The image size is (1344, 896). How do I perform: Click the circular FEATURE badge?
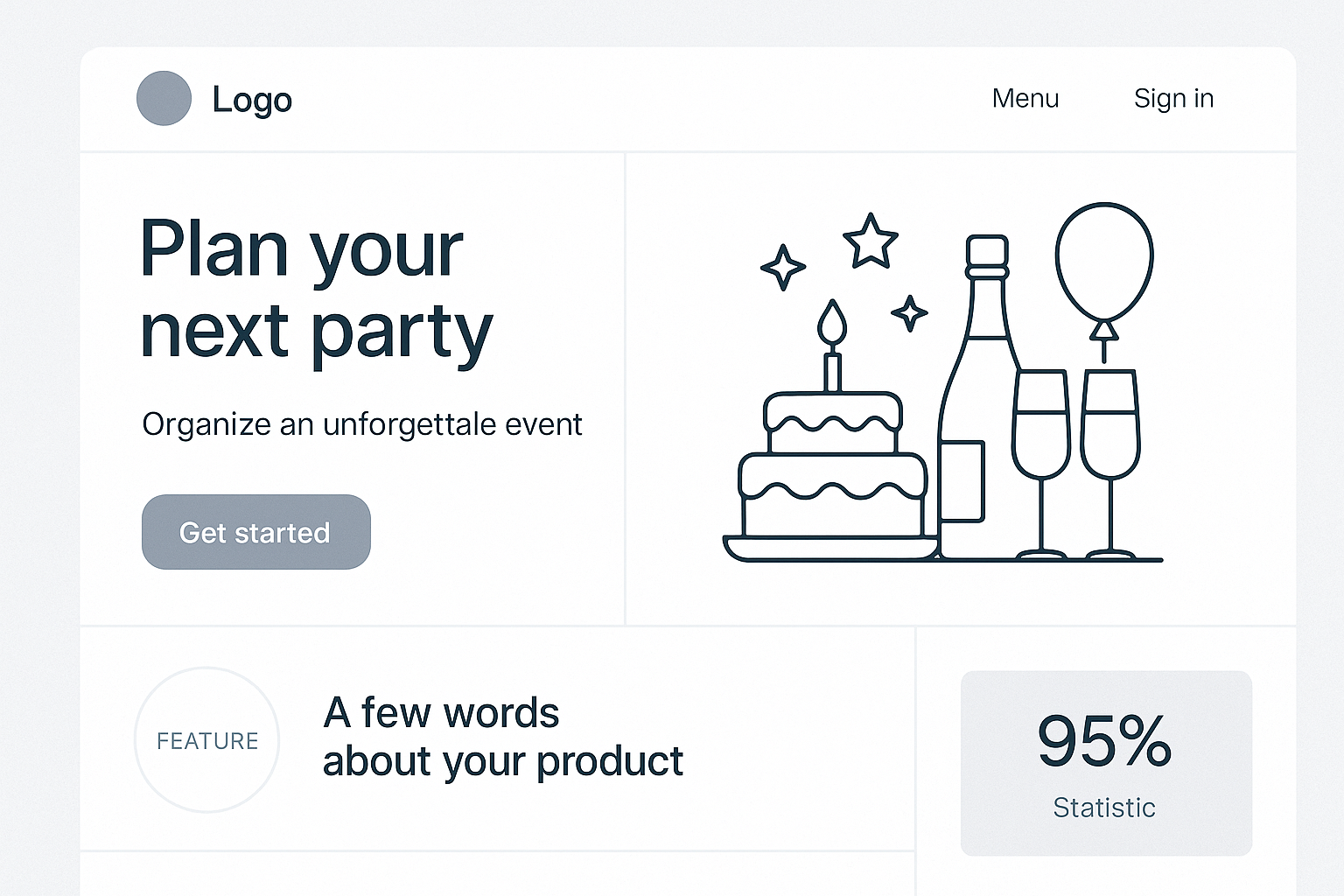(207, 740)
